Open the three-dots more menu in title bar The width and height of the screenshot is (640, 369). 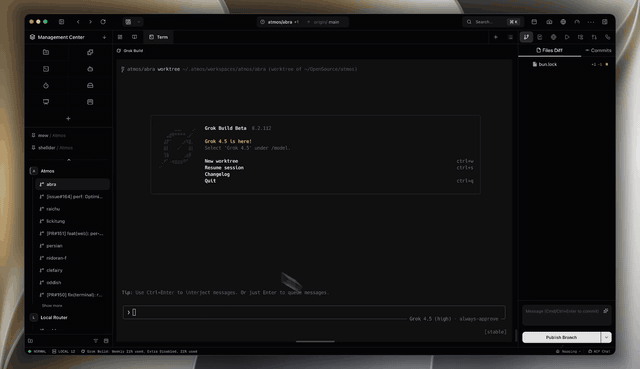[x=591, y=22]
